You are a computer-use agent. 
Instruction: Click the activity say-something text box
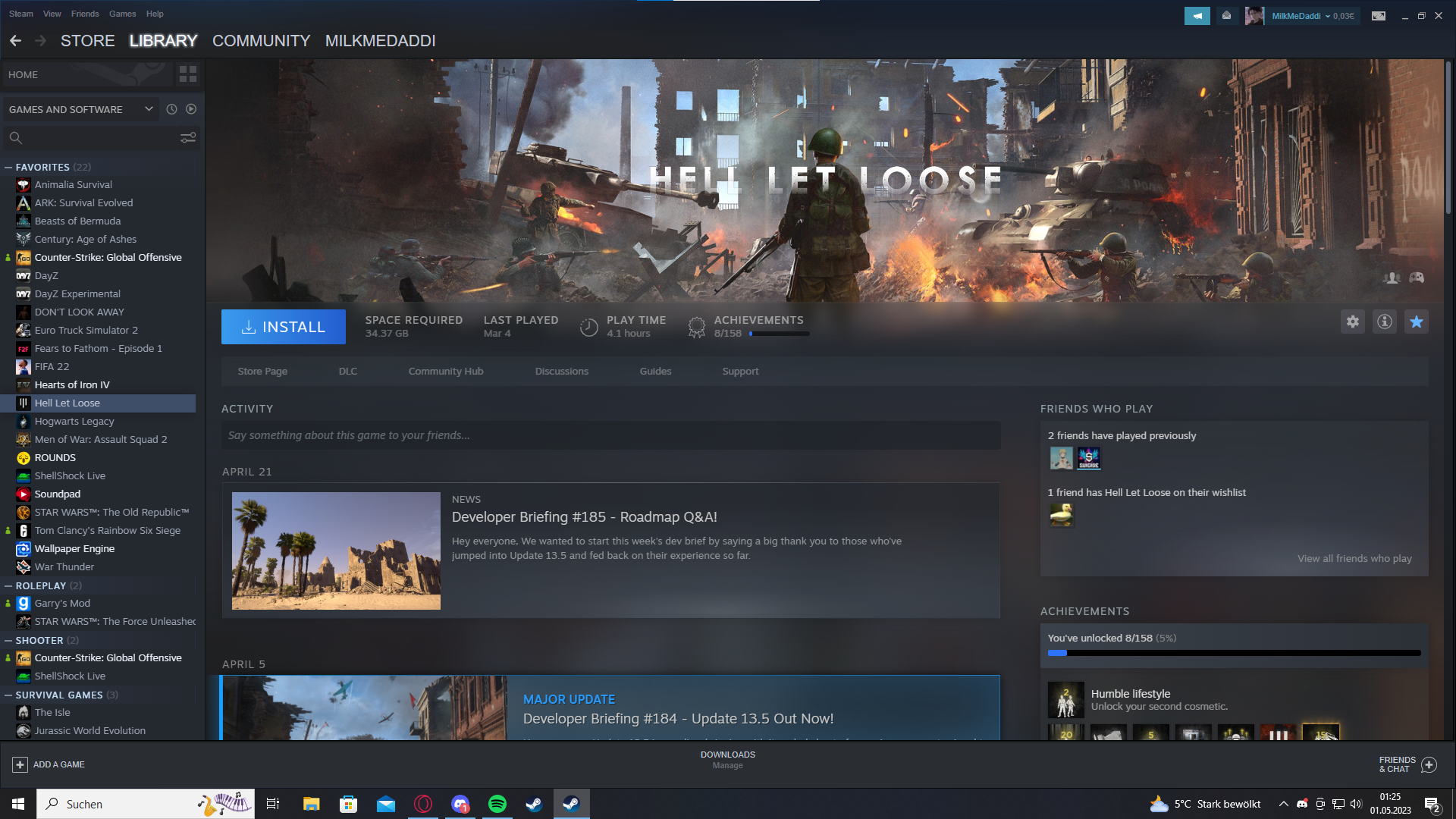point(611,435)
